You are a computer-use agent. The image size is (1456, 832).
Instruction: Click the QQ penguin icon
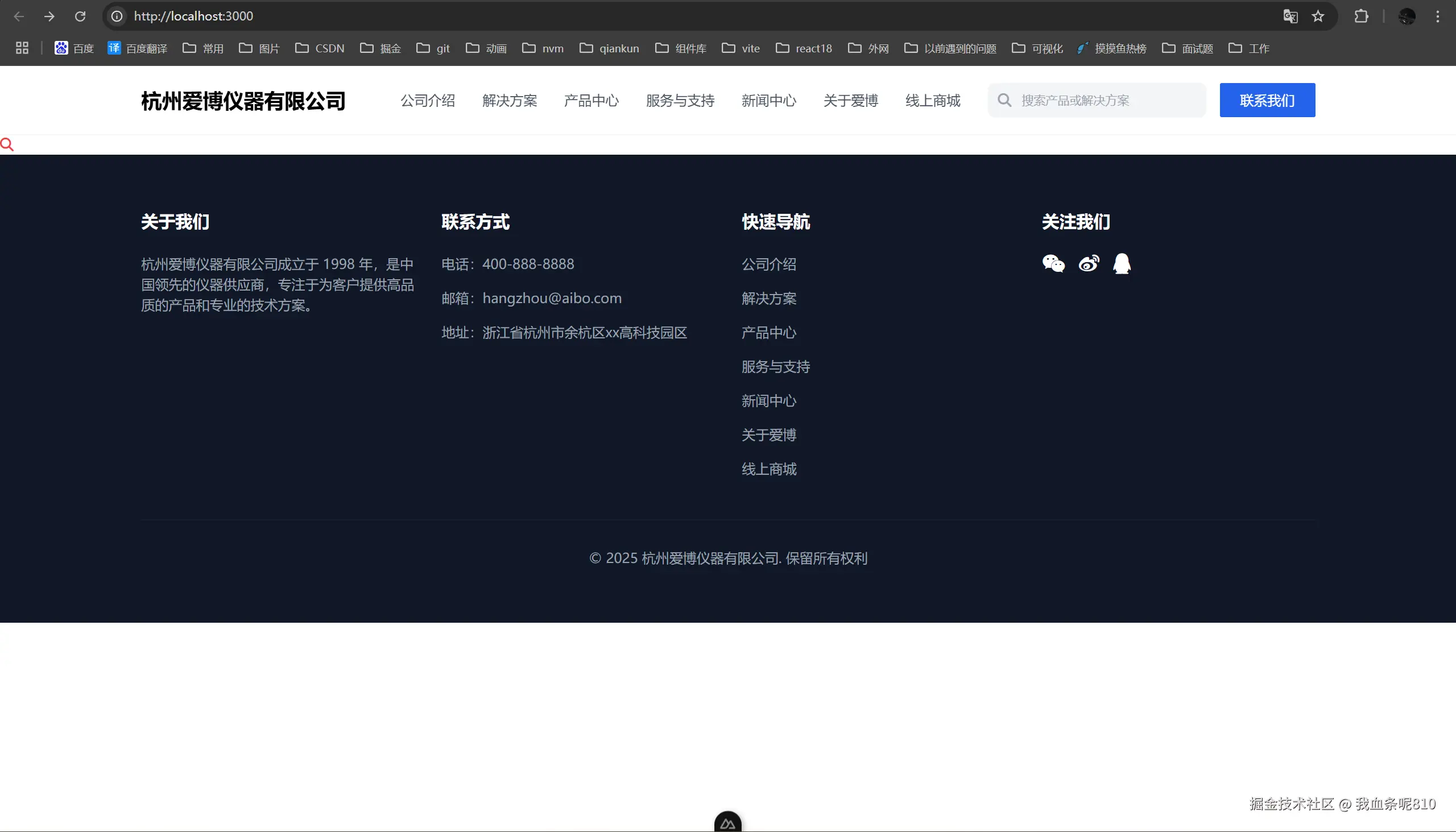pos(1122,263)
